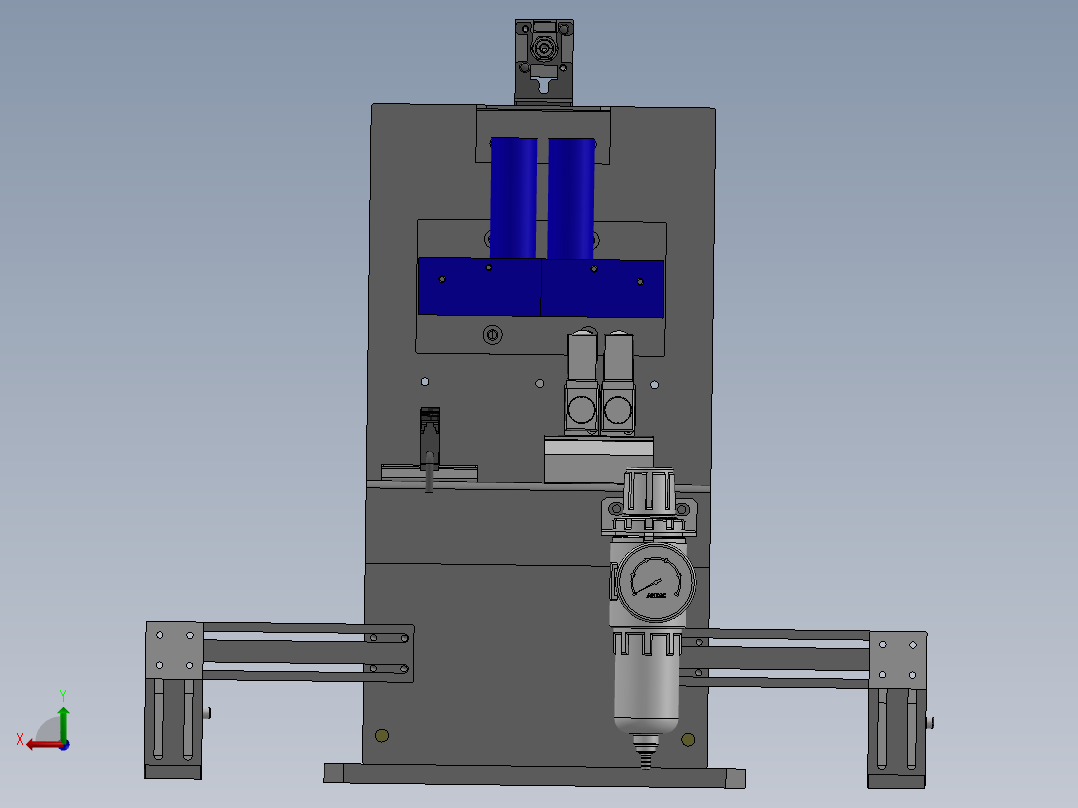This screenshot has width=1078, height=808.
Task: Click the drain fitting below the filter bowl
Action: pyautogui.click(x=644, y=751)
